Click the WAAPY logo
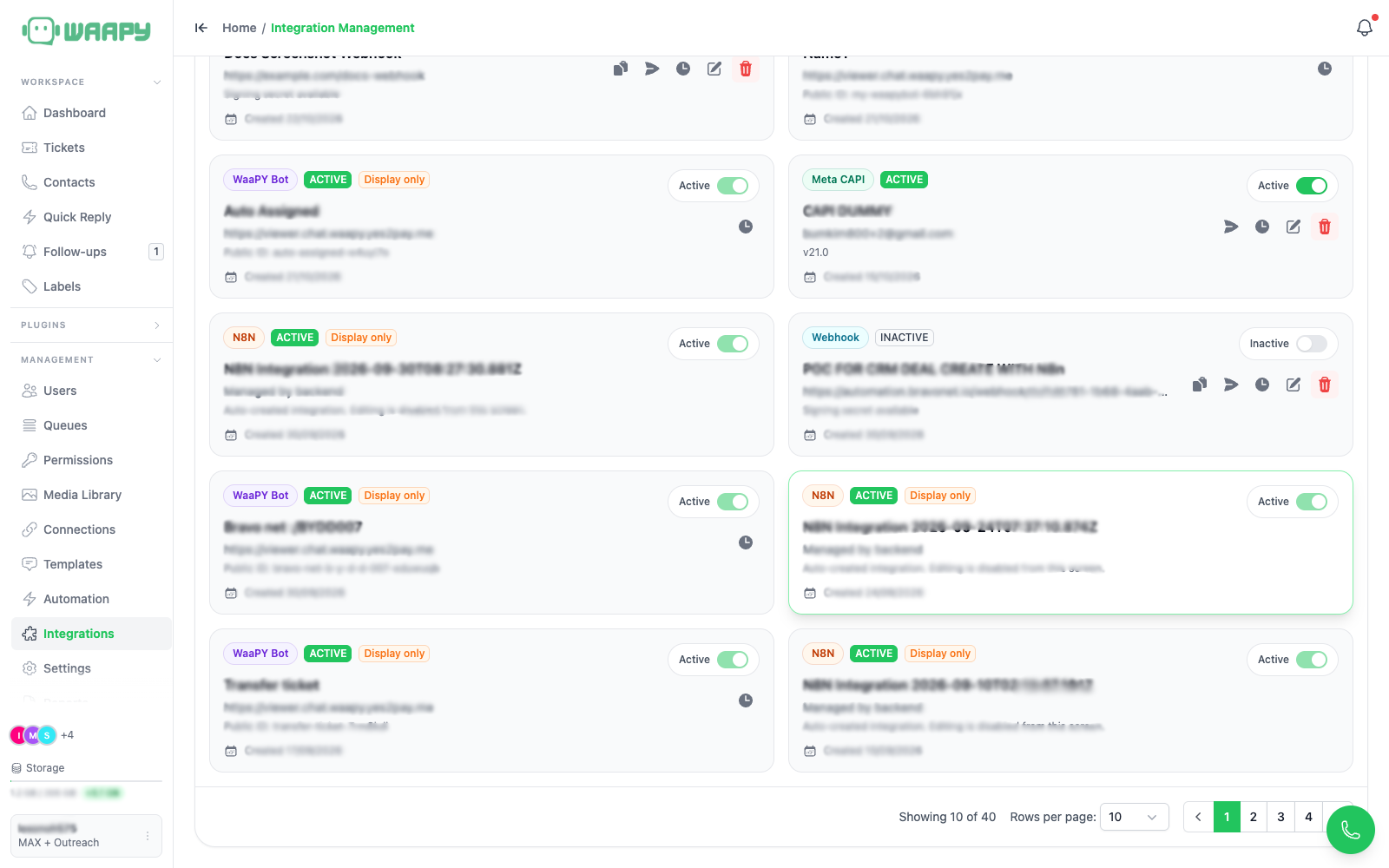 click(x=86, y=31)
